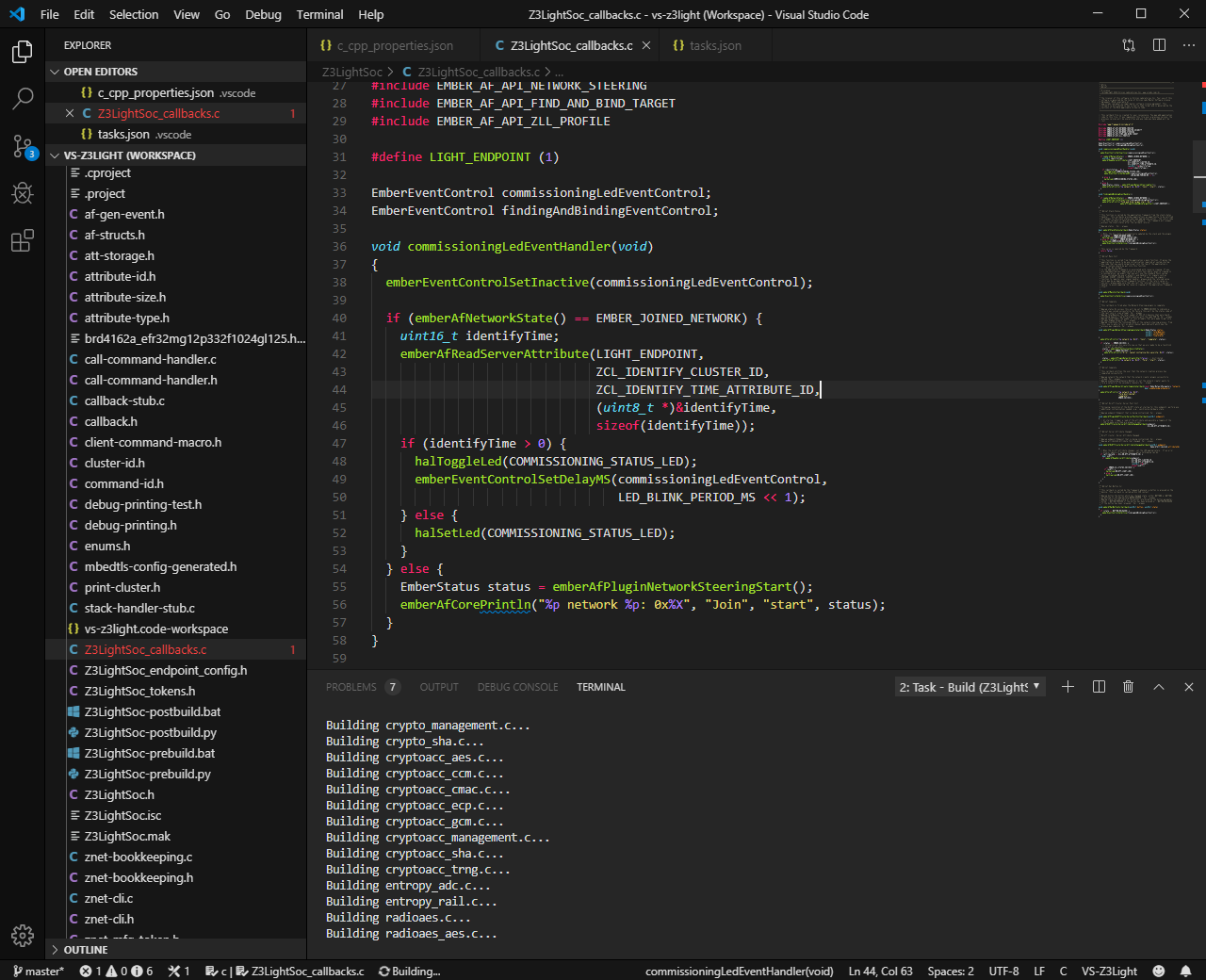
Task: Click VS-Z3Light configuration status item
Action: [x=1109, y=971]
